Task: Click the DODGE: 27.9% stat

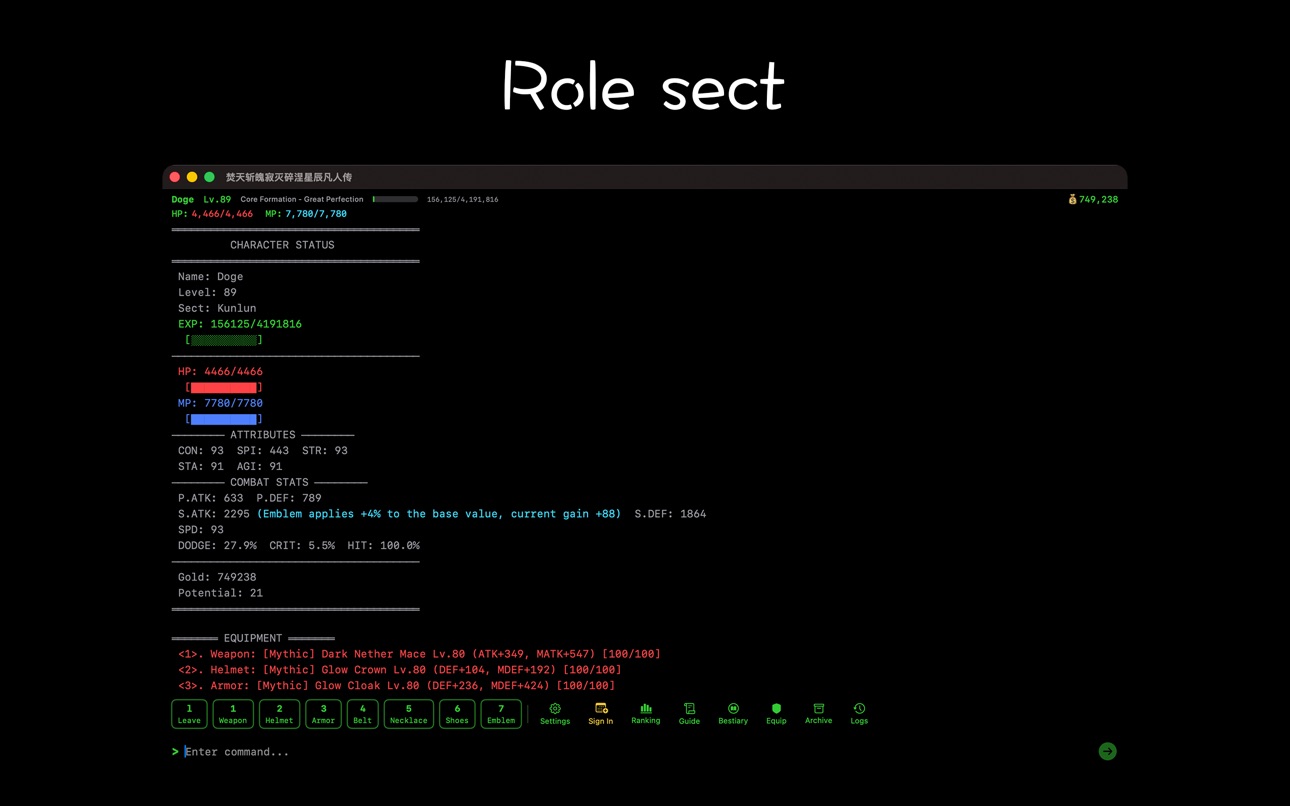Action: (x=217, y=546)
